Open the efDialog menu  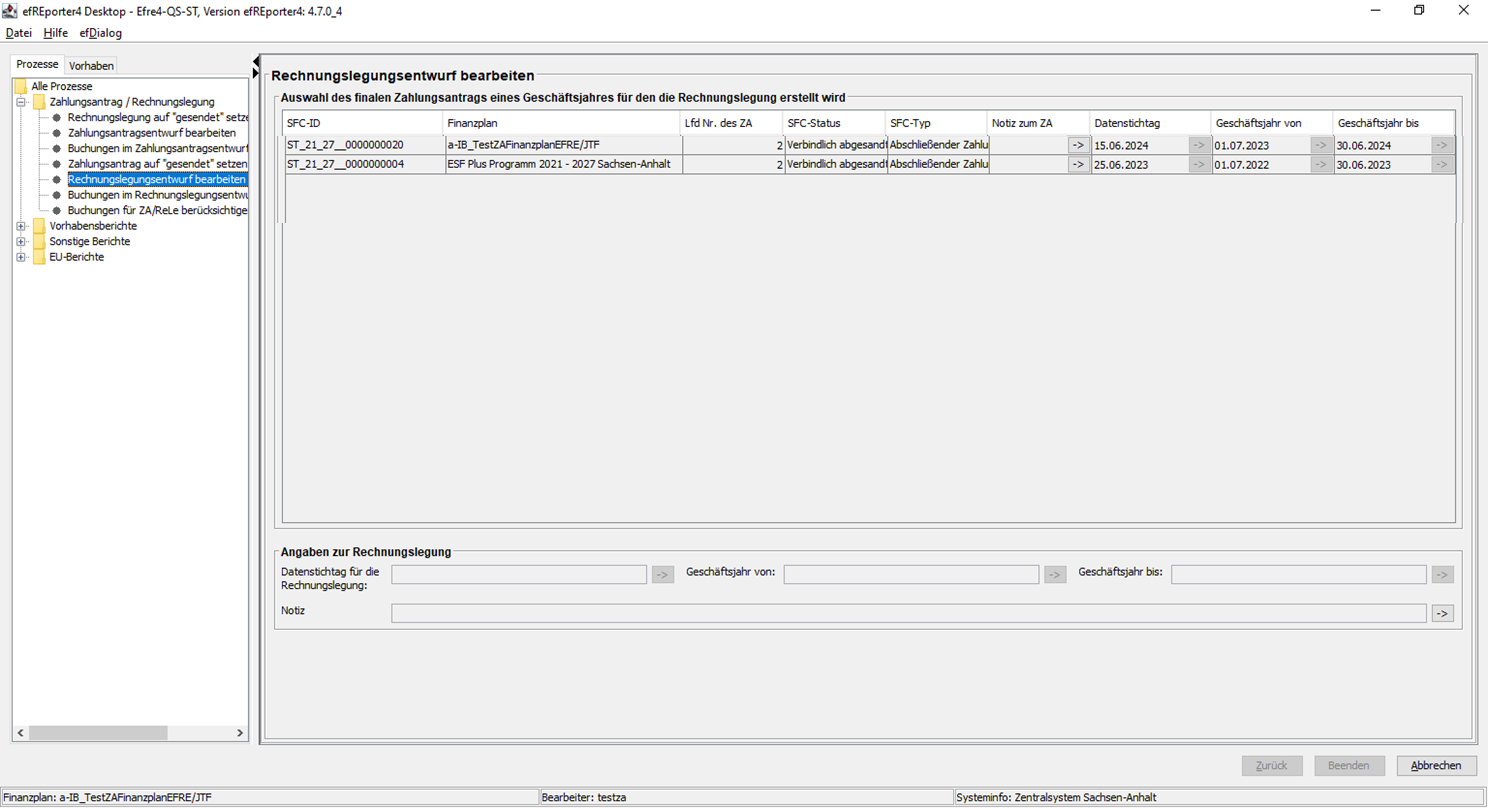pyautogui.click(x=101, y=33)
